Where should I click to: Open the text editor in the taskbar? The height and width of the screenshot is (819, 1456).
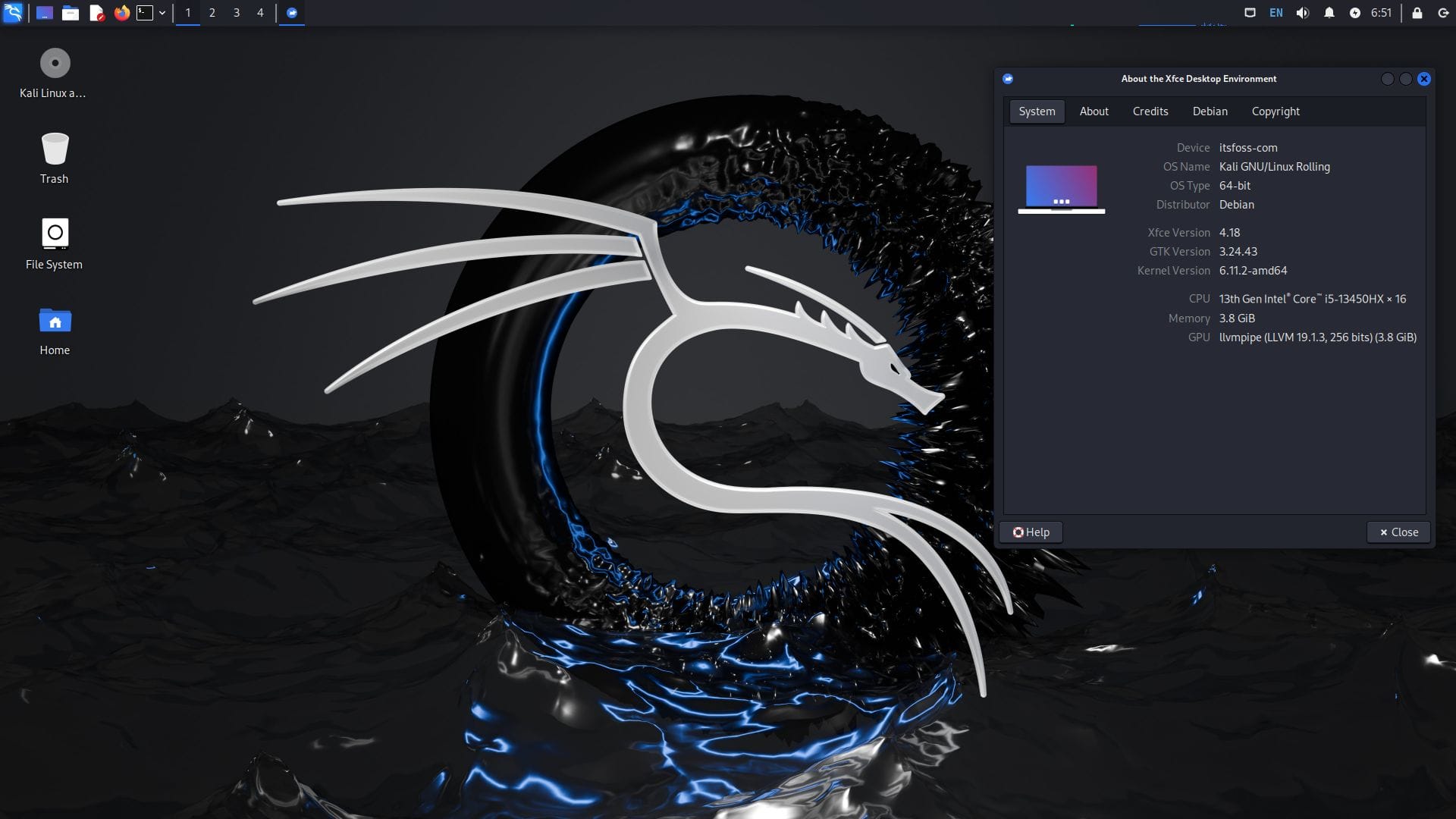97,12
